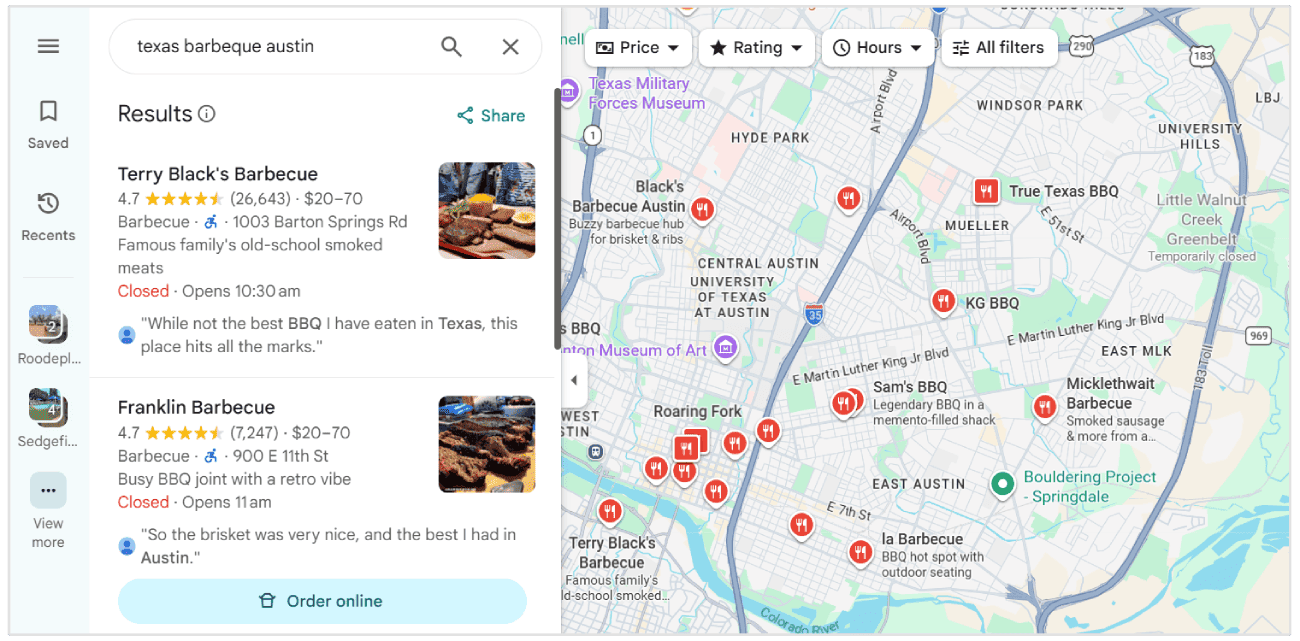This screenshot has width=1300, height=641.
Task: Expand the Rating filter dropdown
Action: click(757, 47)
